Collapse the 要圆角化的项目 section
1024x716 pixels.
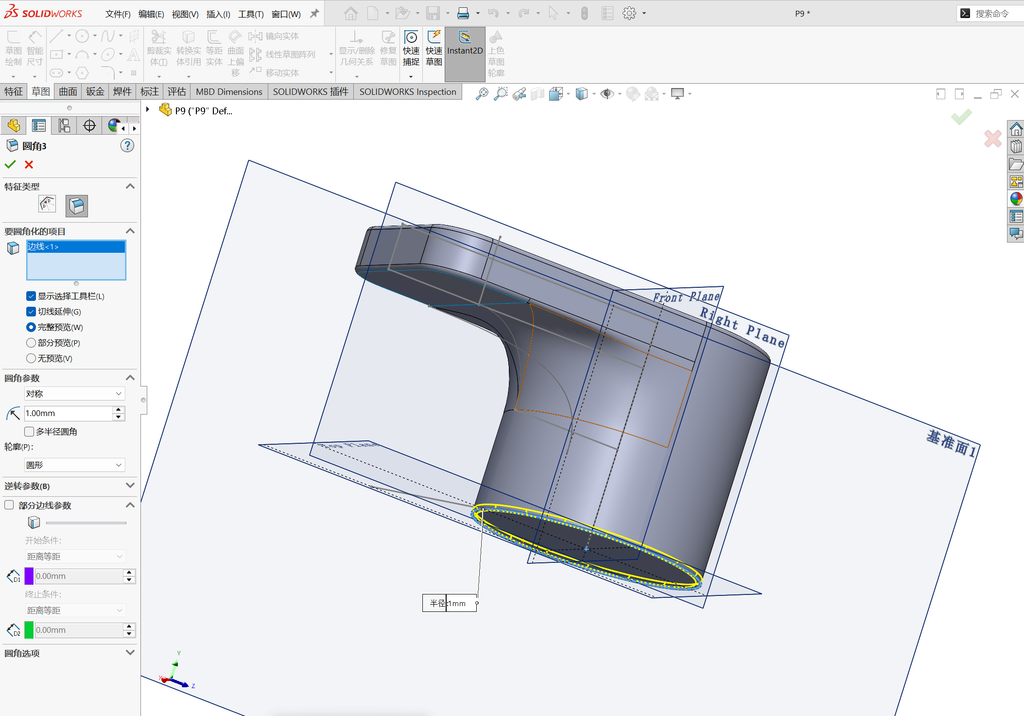click(130, 231)
